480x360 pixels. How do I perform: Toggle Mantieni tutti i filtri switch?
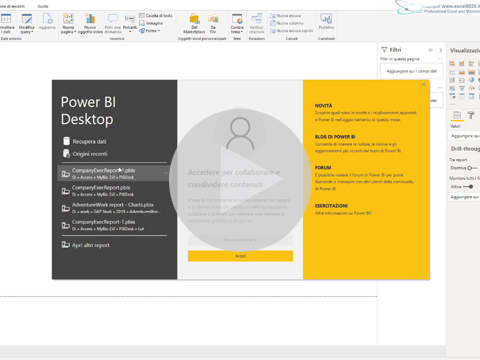pos(468,187)
